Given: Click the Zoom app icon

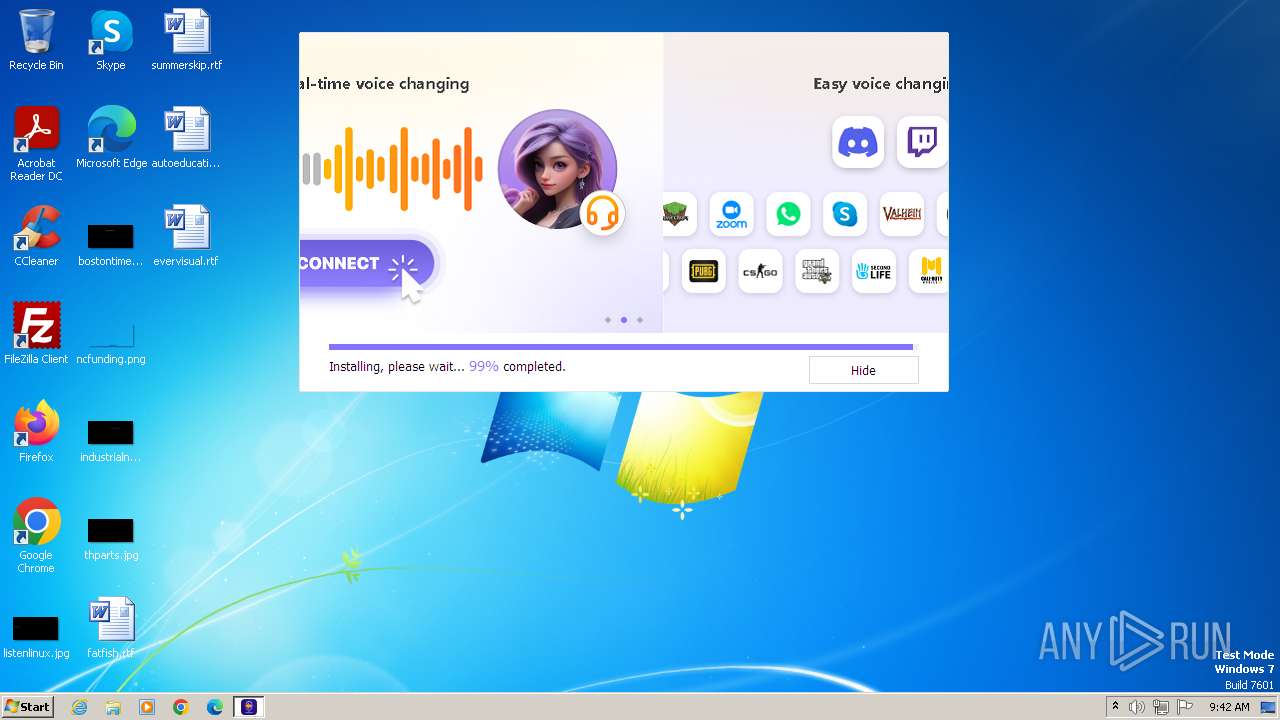Looking at the screenshot, I should click(731, 214).
